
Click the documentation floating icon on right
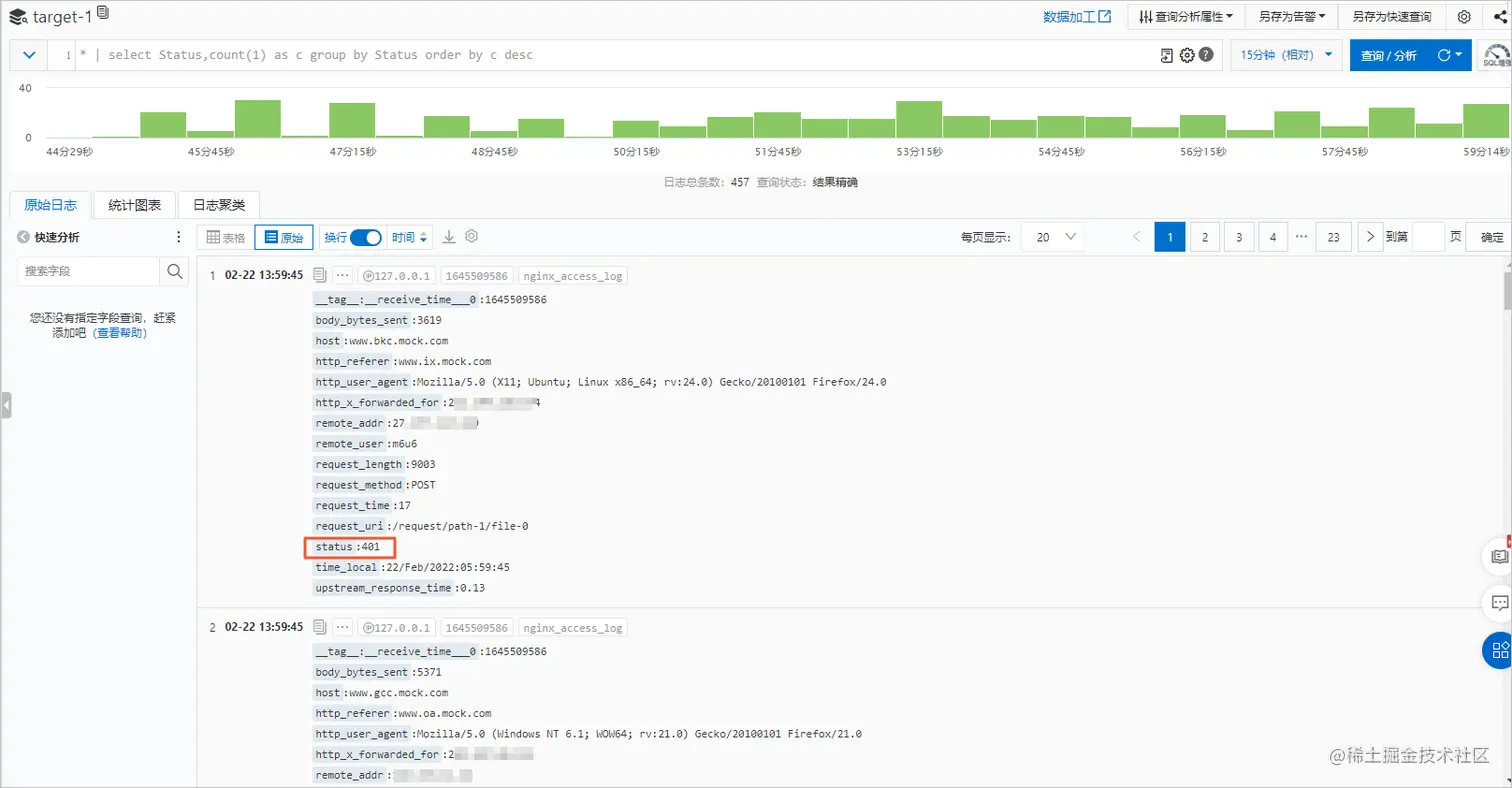click(x=1499, y=555)
